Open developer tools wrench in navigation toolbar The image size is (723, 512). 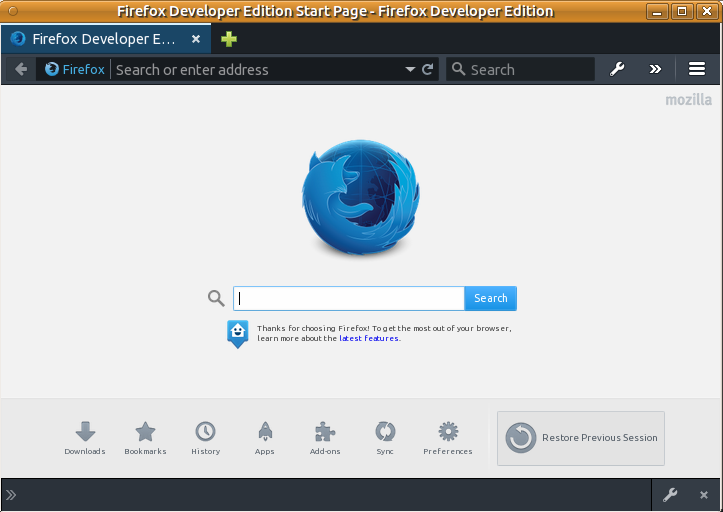click(x=617, y=69)
